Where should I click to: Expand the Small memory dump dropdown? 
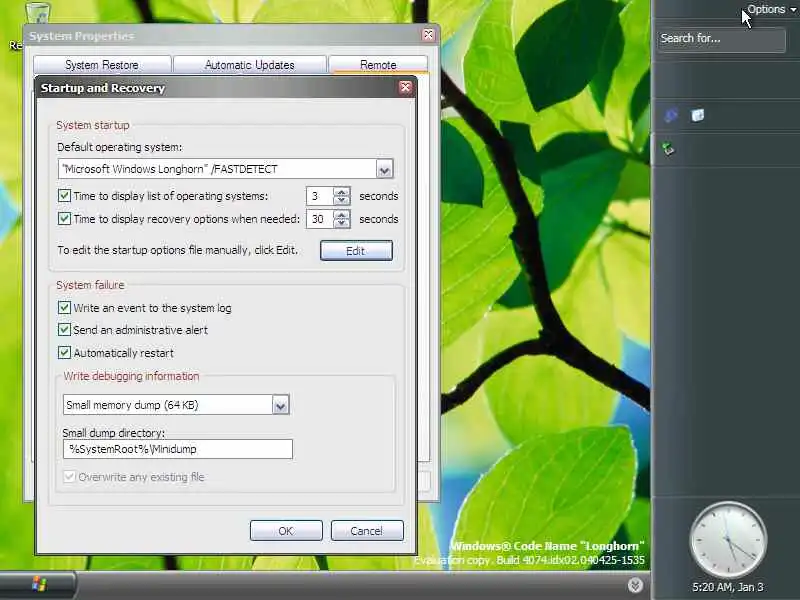[281, 405]
